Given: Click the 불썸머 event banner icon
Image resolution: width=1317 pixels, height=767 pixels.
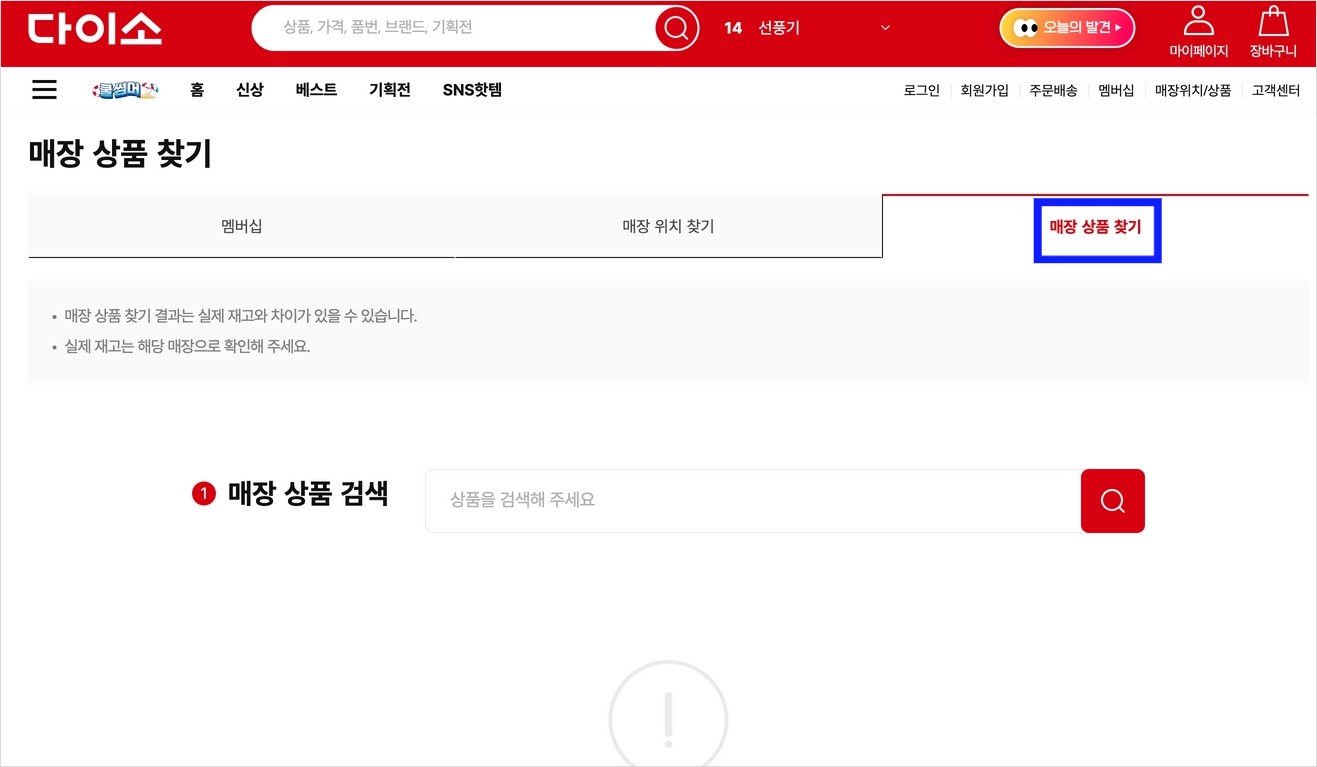Looking at the screenshot, I should click(x=124, y=89).
